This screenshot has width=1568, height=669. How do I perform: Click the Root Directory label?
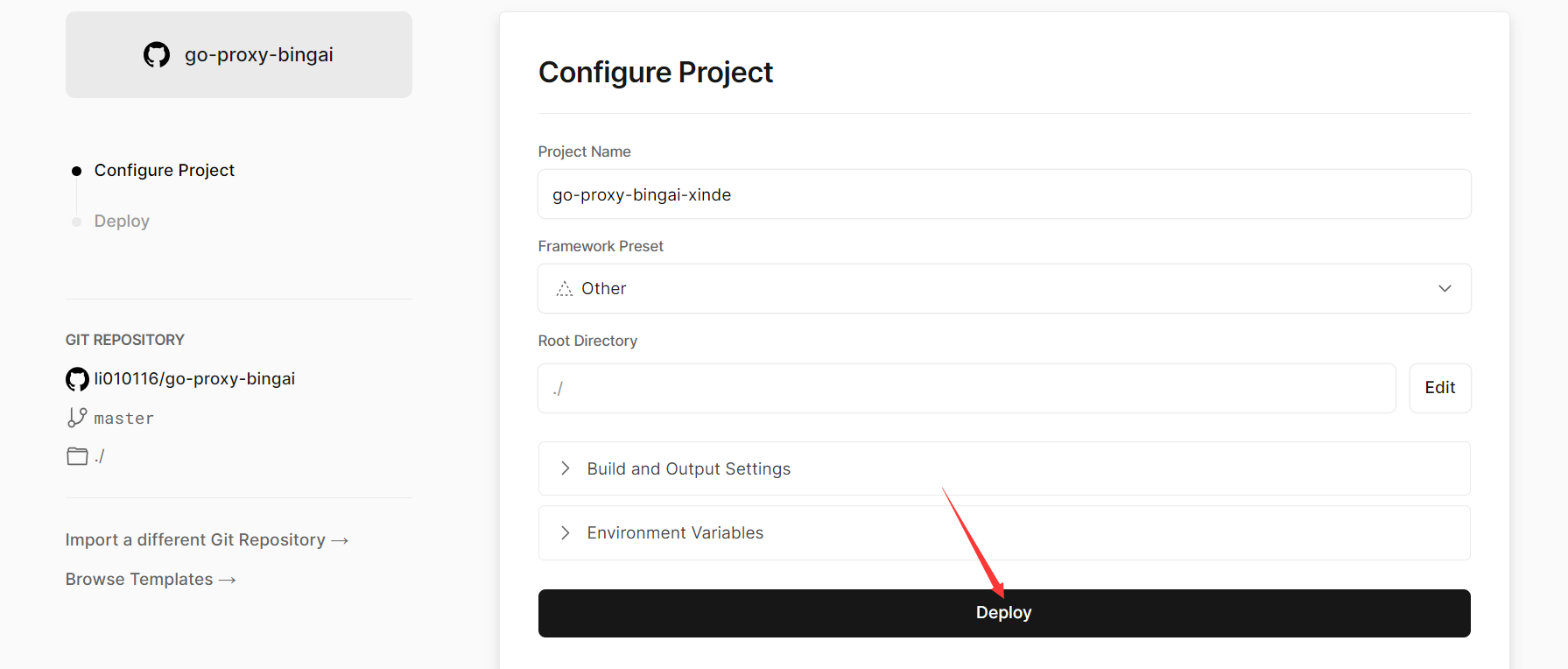point(587,341)
